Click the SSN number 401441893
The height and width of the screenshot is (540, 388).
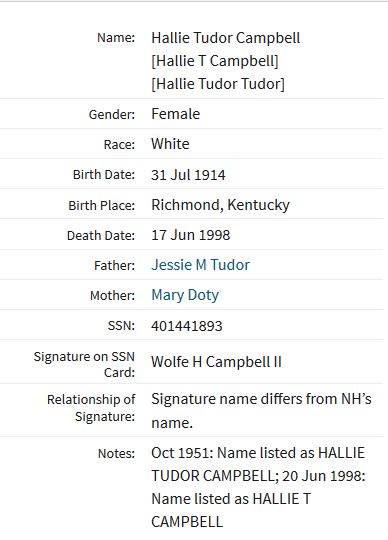[x=187, y=326]
